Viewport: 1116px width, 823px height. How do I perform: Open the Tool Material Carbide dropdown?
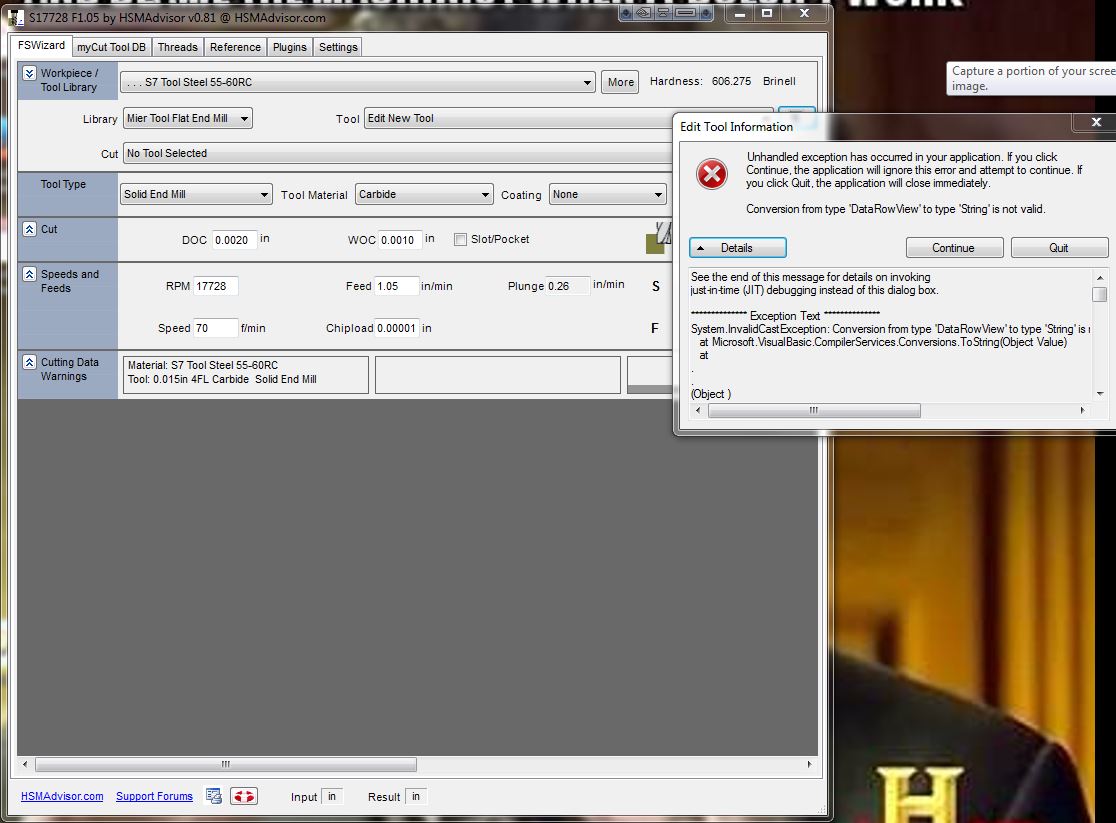pyautogui.click(x=424, y=195)
